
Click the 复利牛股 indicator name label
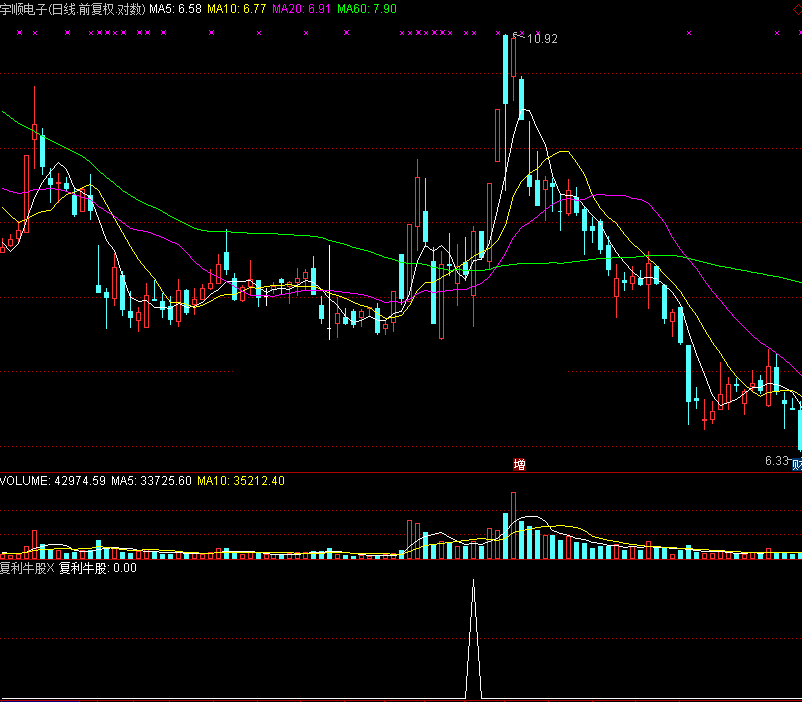24,568
